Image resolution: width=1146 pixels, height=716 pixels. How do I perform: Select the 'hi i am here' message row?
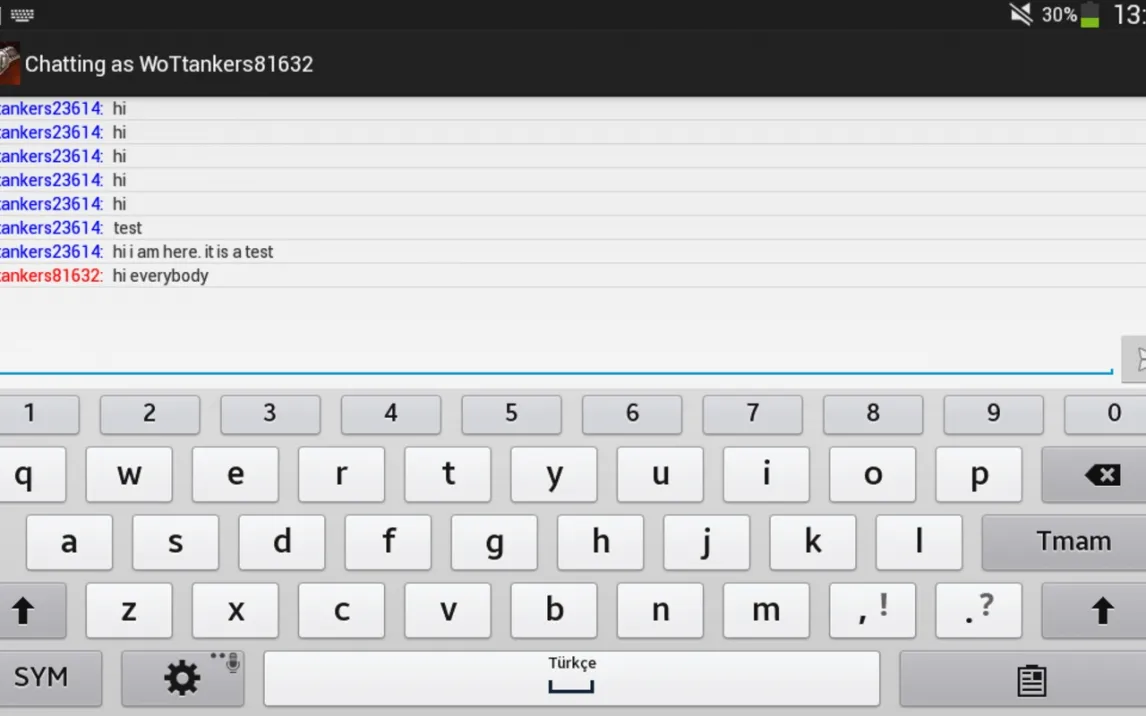573,251
